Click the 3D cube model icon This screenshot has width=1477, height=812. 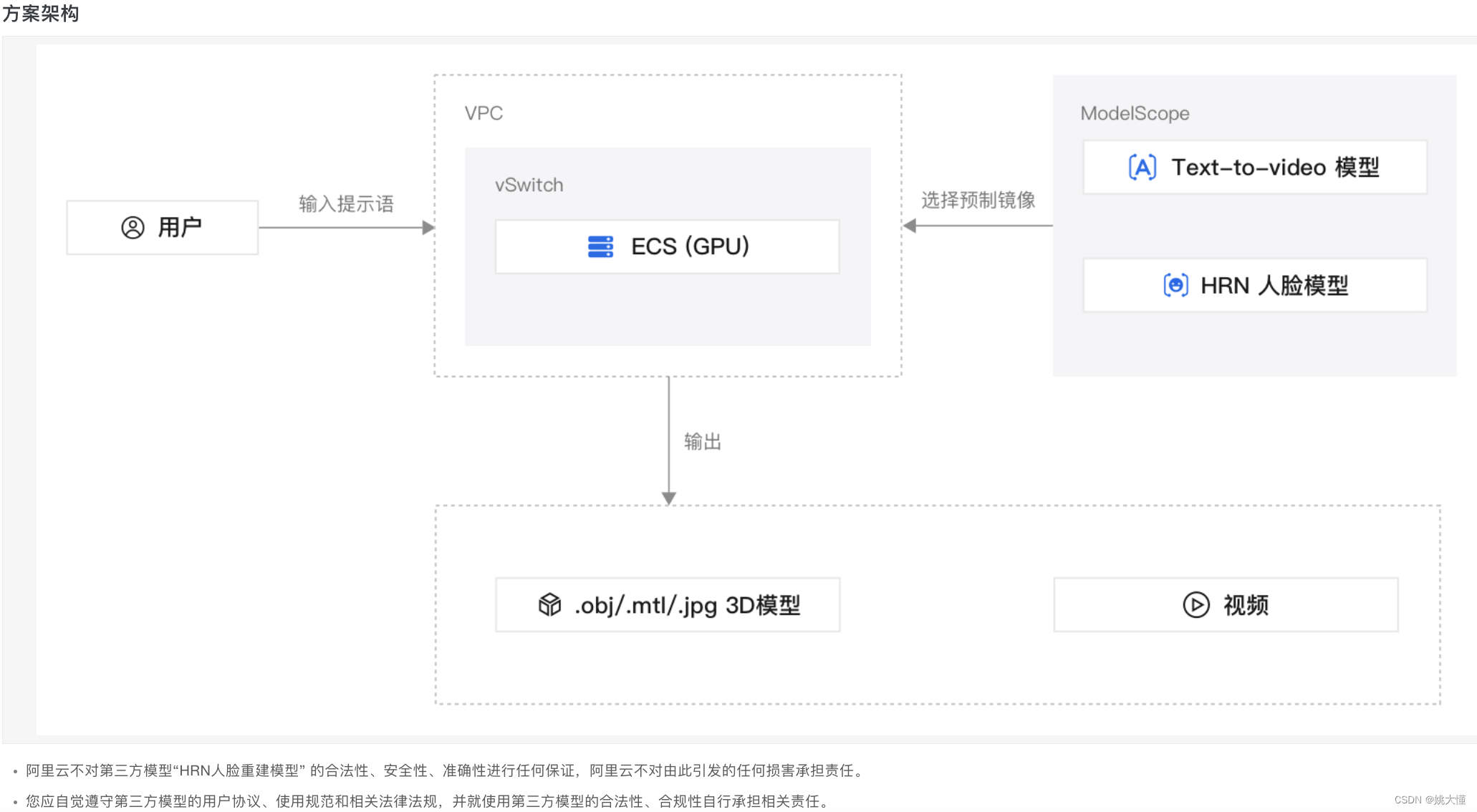pos(549,605)
